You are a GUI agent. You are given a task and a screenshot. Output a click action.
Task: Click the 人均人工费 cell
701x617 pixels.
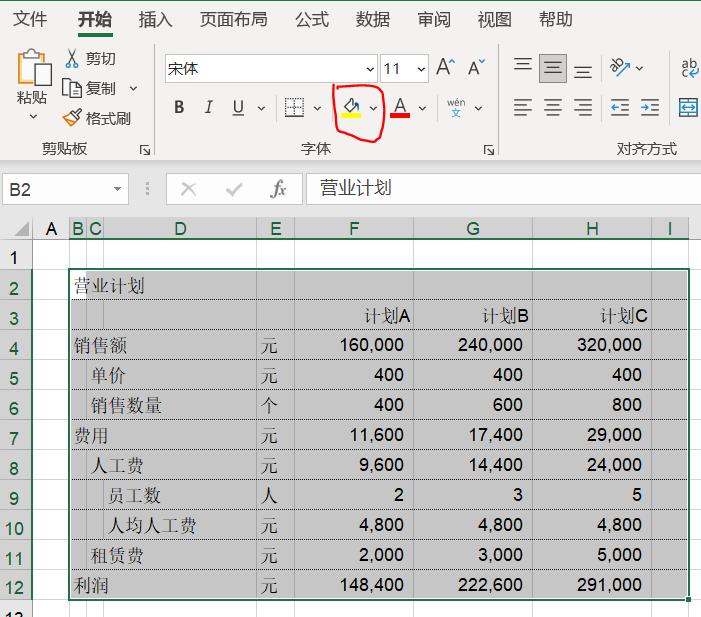click(180, 525)
